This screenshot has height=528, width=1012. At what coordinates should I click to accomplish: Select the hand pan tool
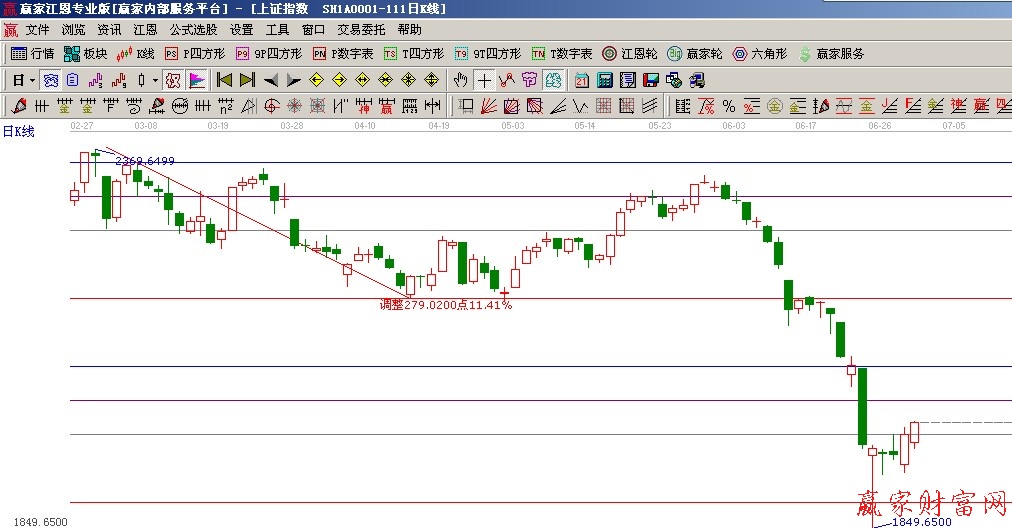pos(460,80)
